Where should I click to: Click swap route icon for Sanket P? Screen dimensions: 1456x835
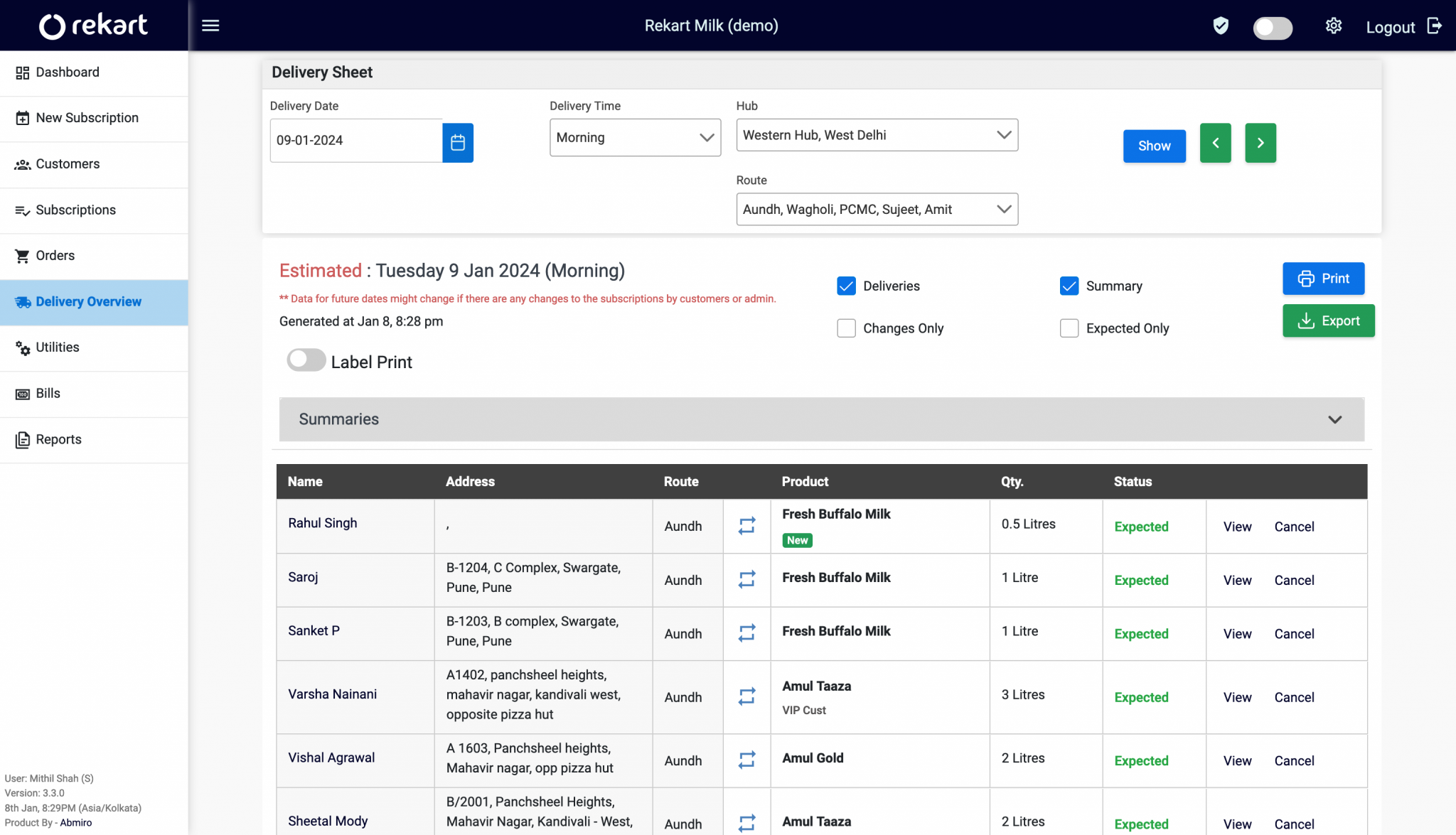pyautogui.click(x=746, y=632)
